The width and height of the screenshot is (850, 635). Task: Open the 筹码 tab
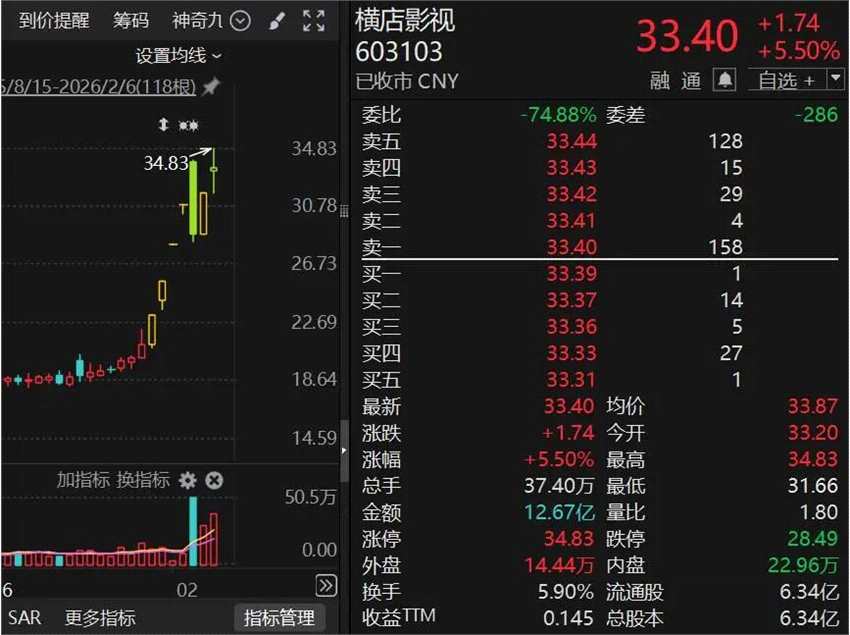pyautogui.click(x=131, y=21)
